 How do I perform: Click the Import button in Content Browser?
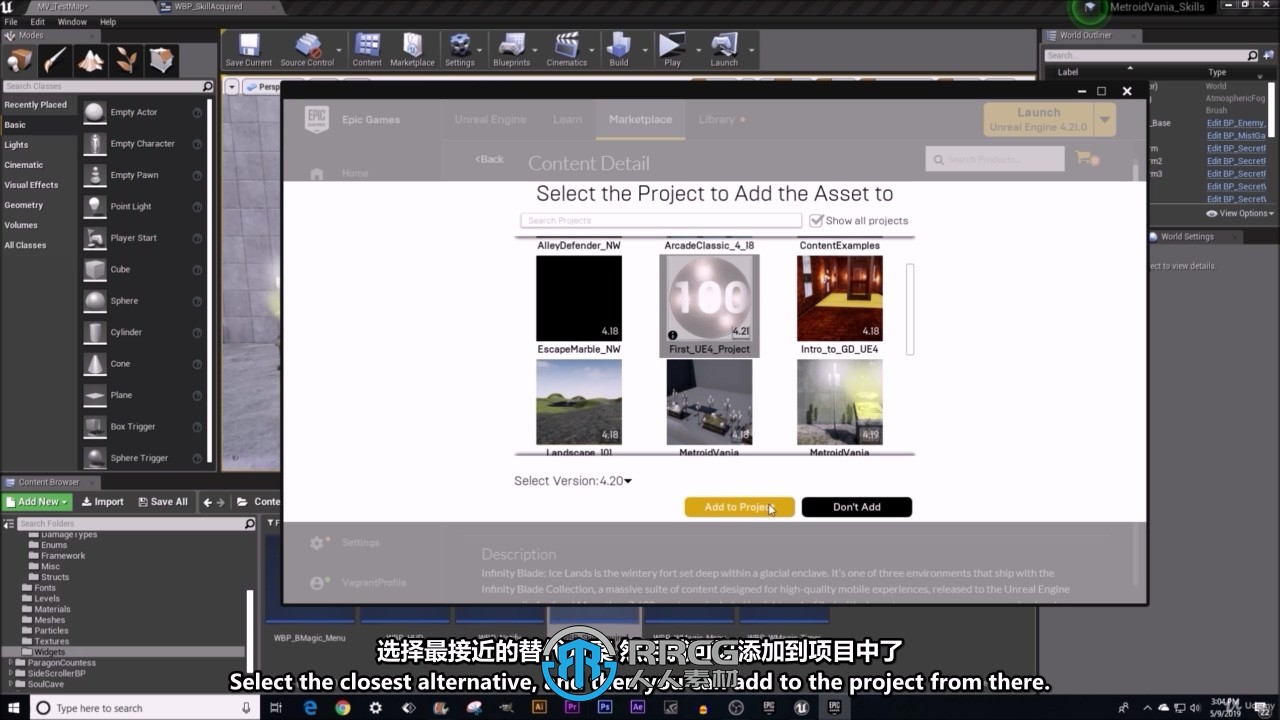coord(103,502)
